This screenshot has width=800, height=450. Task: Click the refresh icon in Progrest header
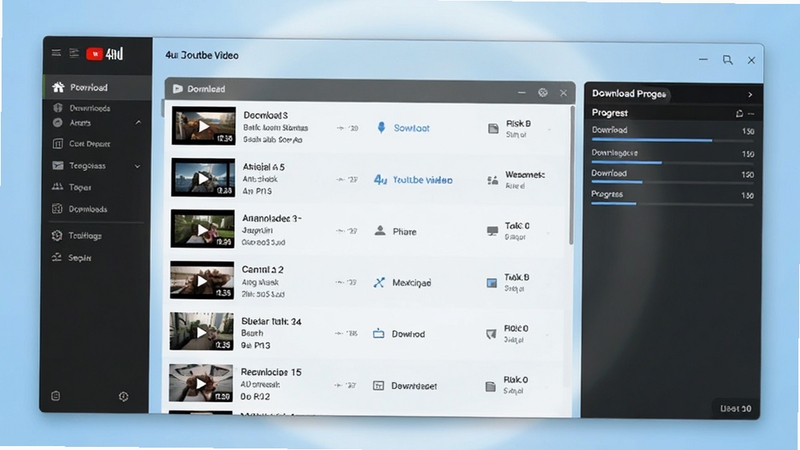[x=739, y=114]
